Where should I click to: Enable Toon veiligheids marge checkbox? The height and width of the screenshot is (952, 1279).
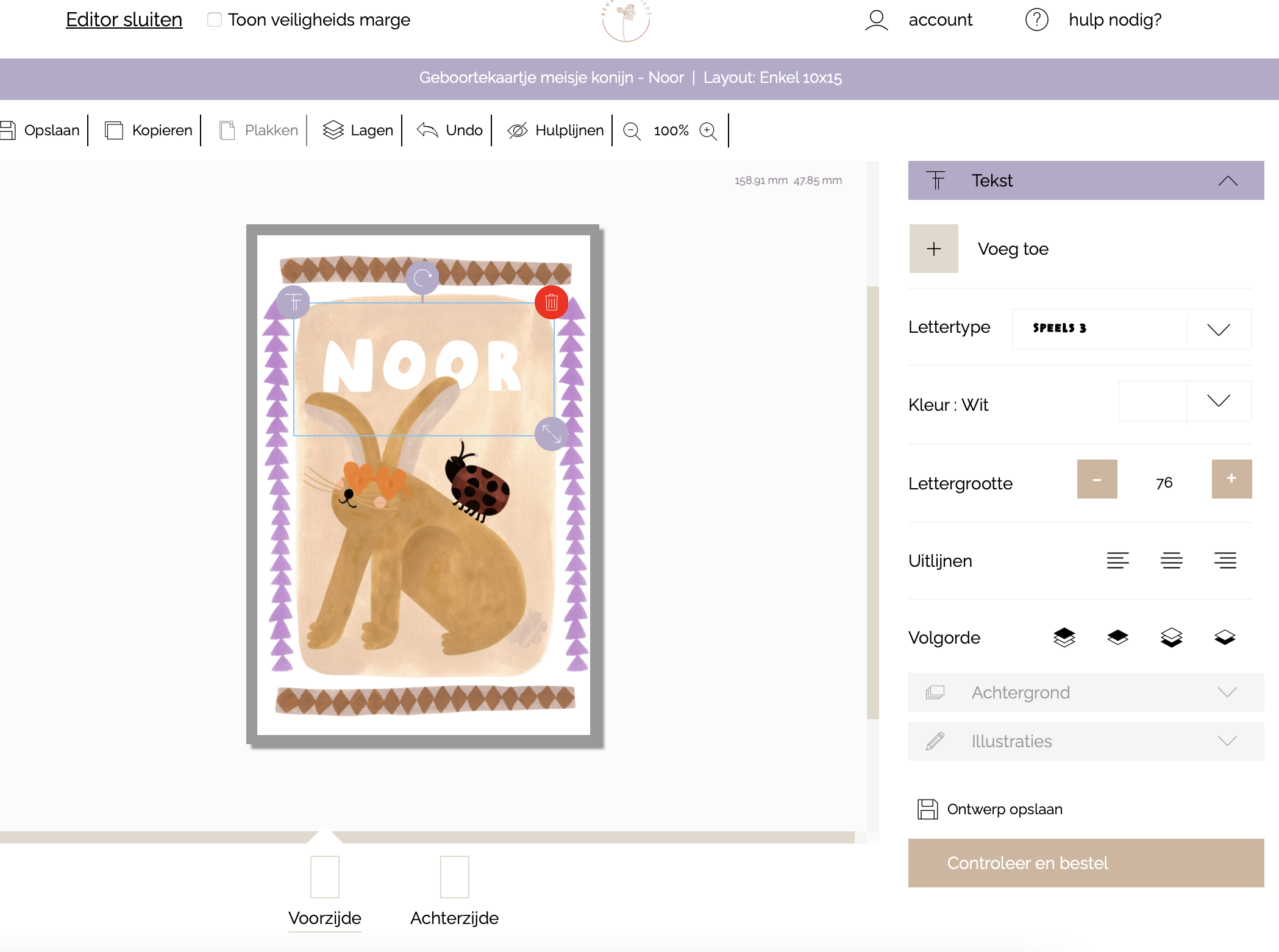215,20
